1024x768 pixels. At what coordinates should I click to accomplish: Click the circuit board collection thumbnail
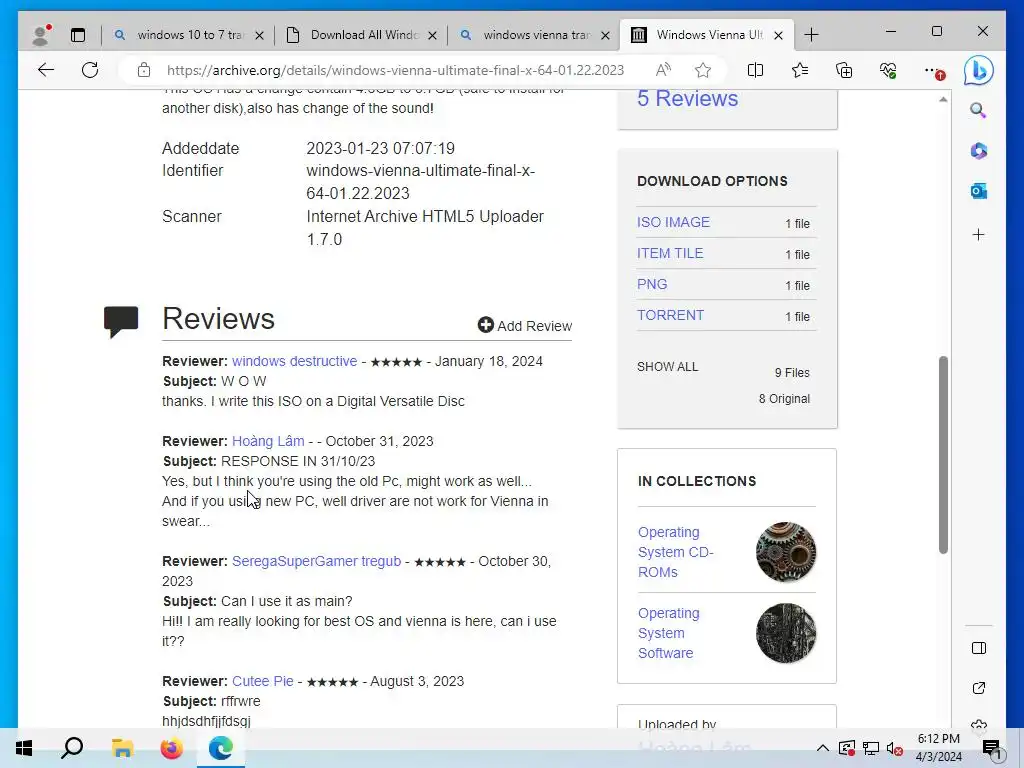(x=786, y=633)
